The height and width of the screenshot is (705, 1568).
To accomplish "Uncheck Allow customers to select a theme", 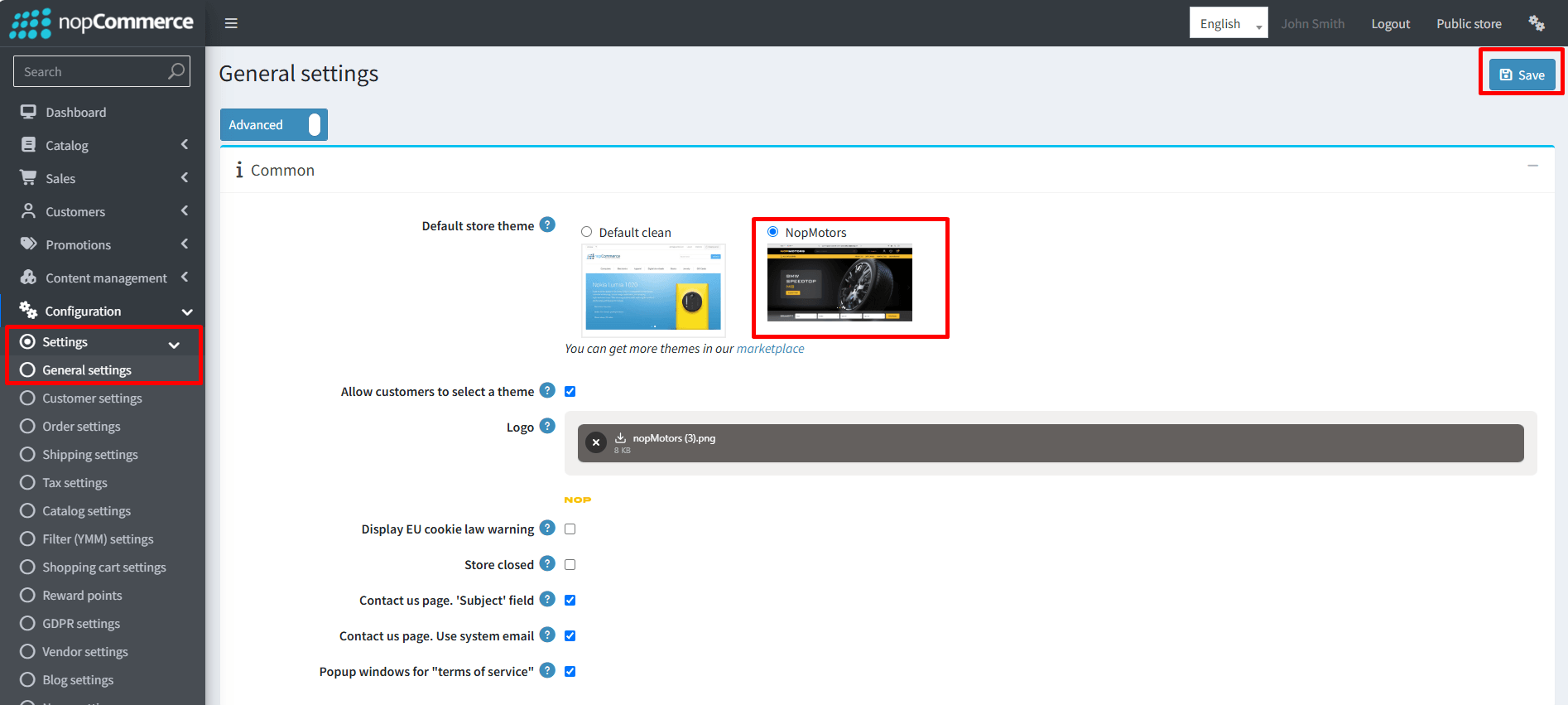I will [570, 391].
